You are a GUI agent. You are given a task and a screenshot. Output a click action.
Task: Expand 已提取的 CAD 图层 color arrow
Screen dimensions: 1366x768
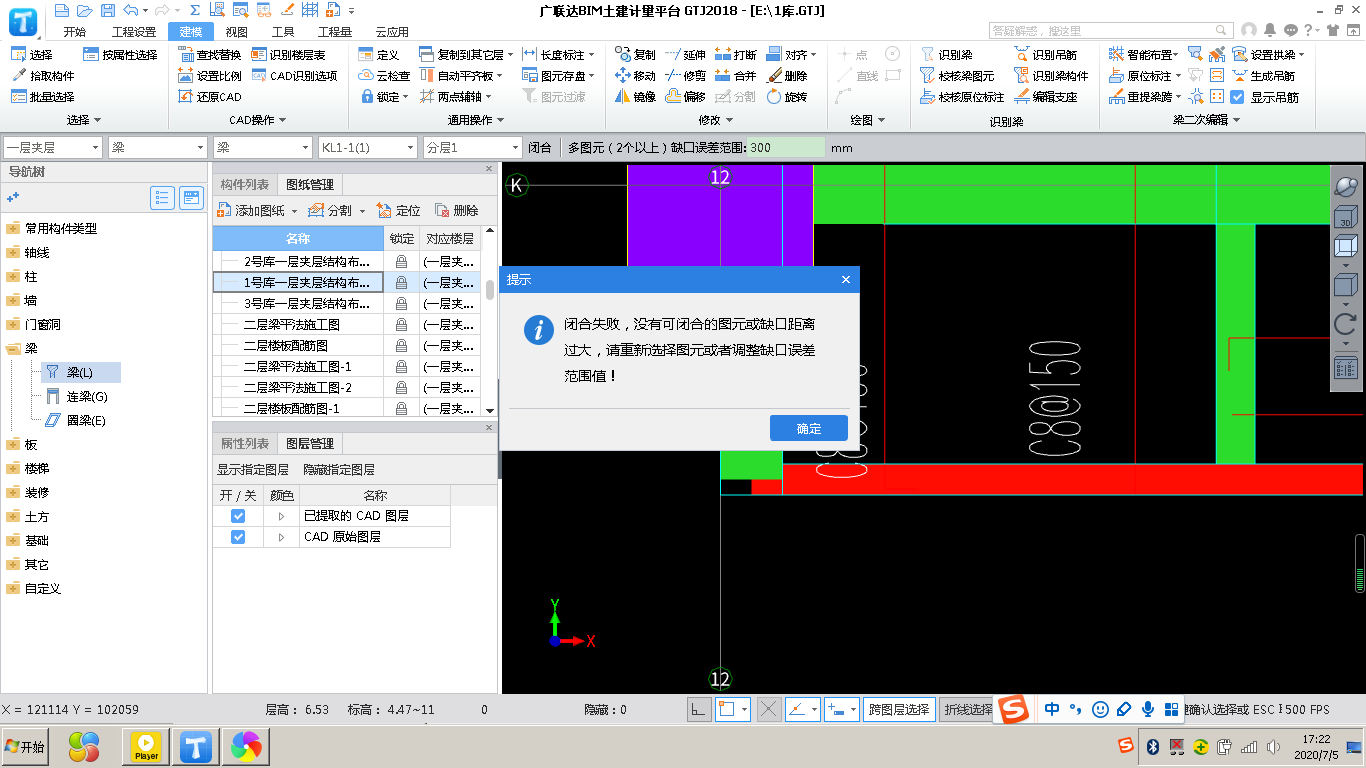[281, 516]
